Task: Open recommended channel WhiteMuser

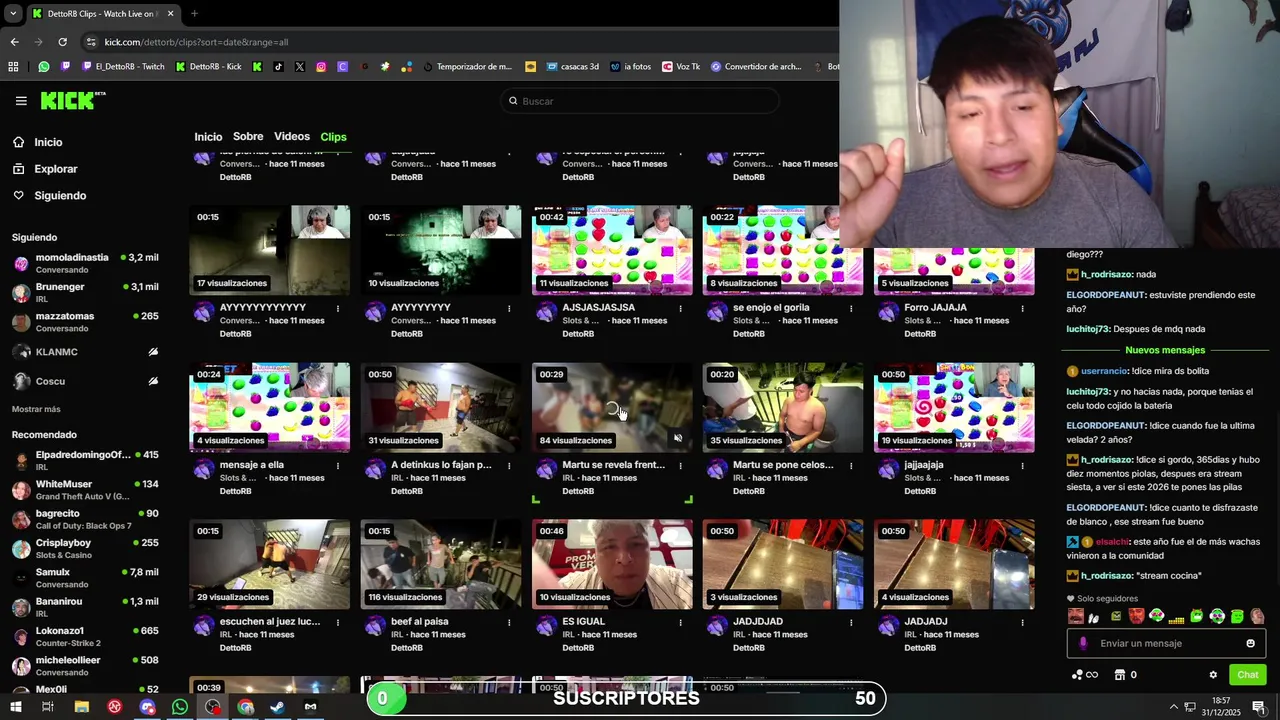Action: click(85, 490)
